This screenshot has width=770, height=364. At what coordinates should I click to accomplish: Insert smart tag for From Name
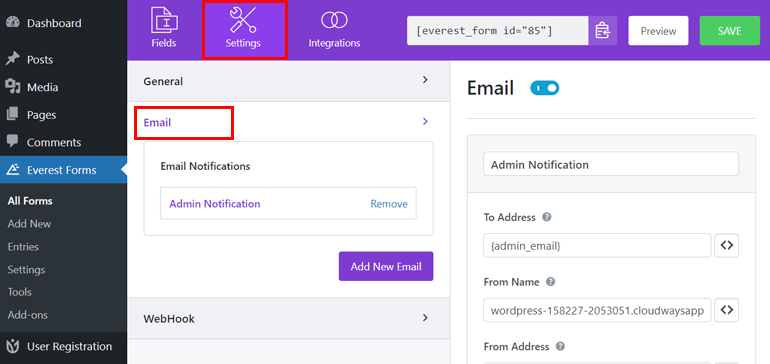[727, 310]
